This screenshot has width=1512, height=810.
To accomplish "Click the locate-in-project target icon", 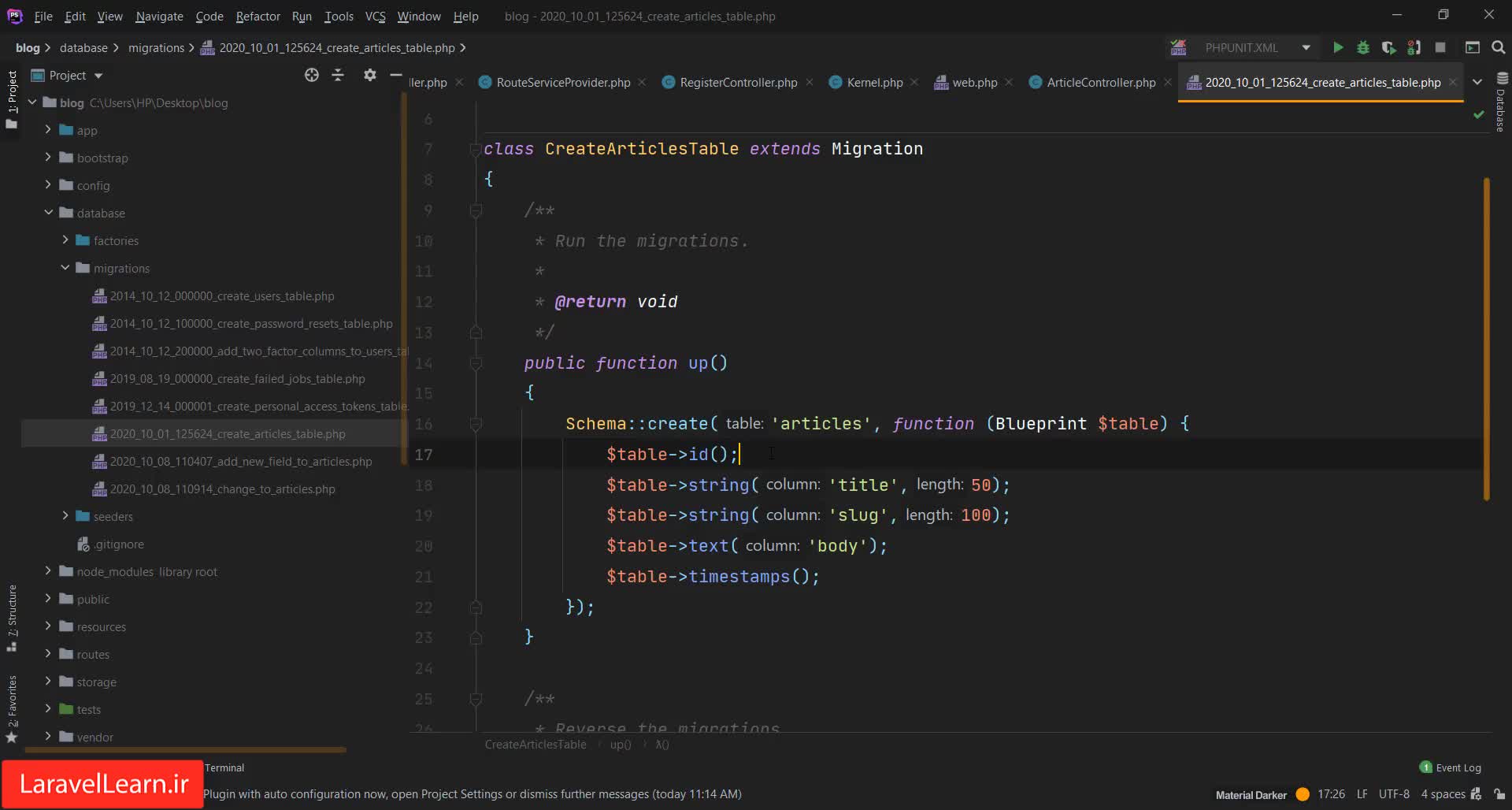I will point(312,75).
